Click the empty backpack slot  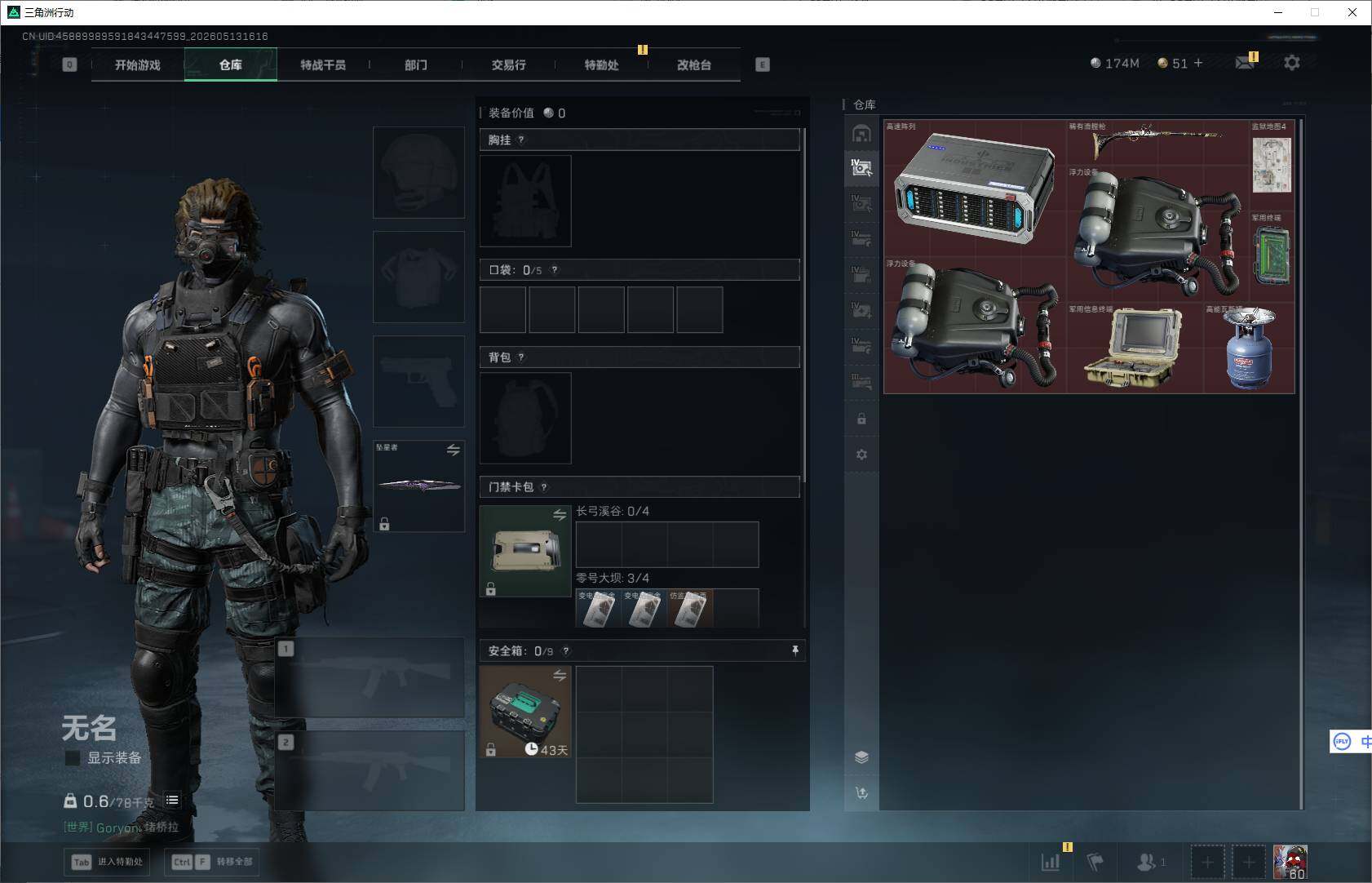525,418
